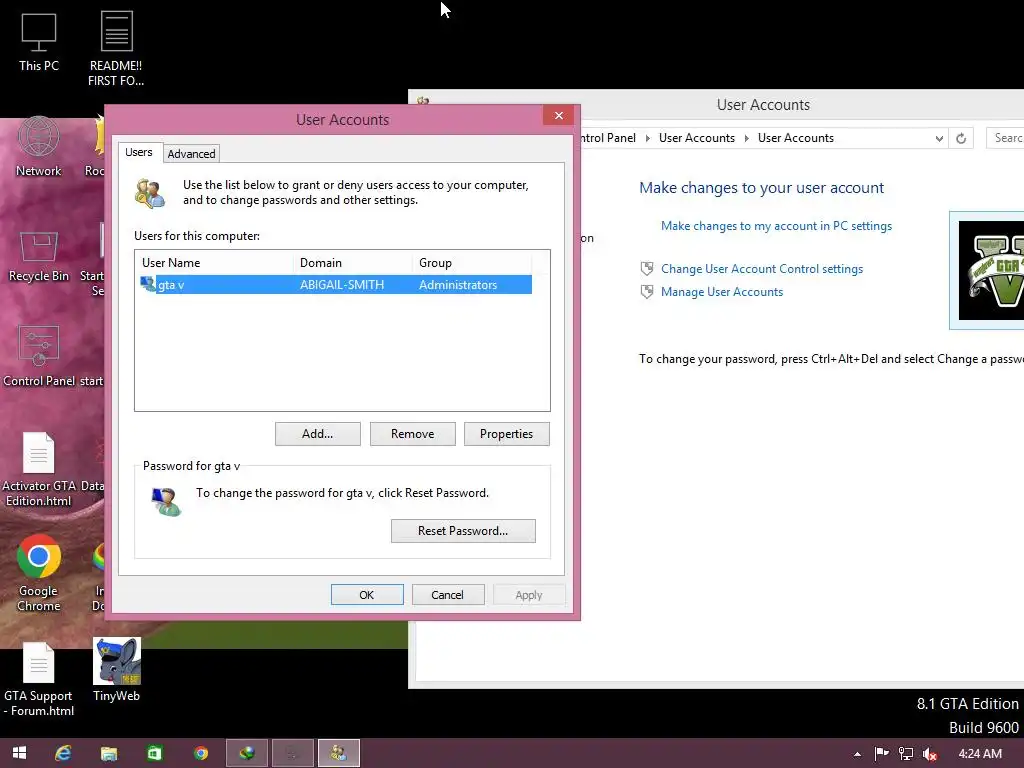The image size is (1024, 768).
Task: Close the pink User Accounts dialog
Action: point(558,116)
